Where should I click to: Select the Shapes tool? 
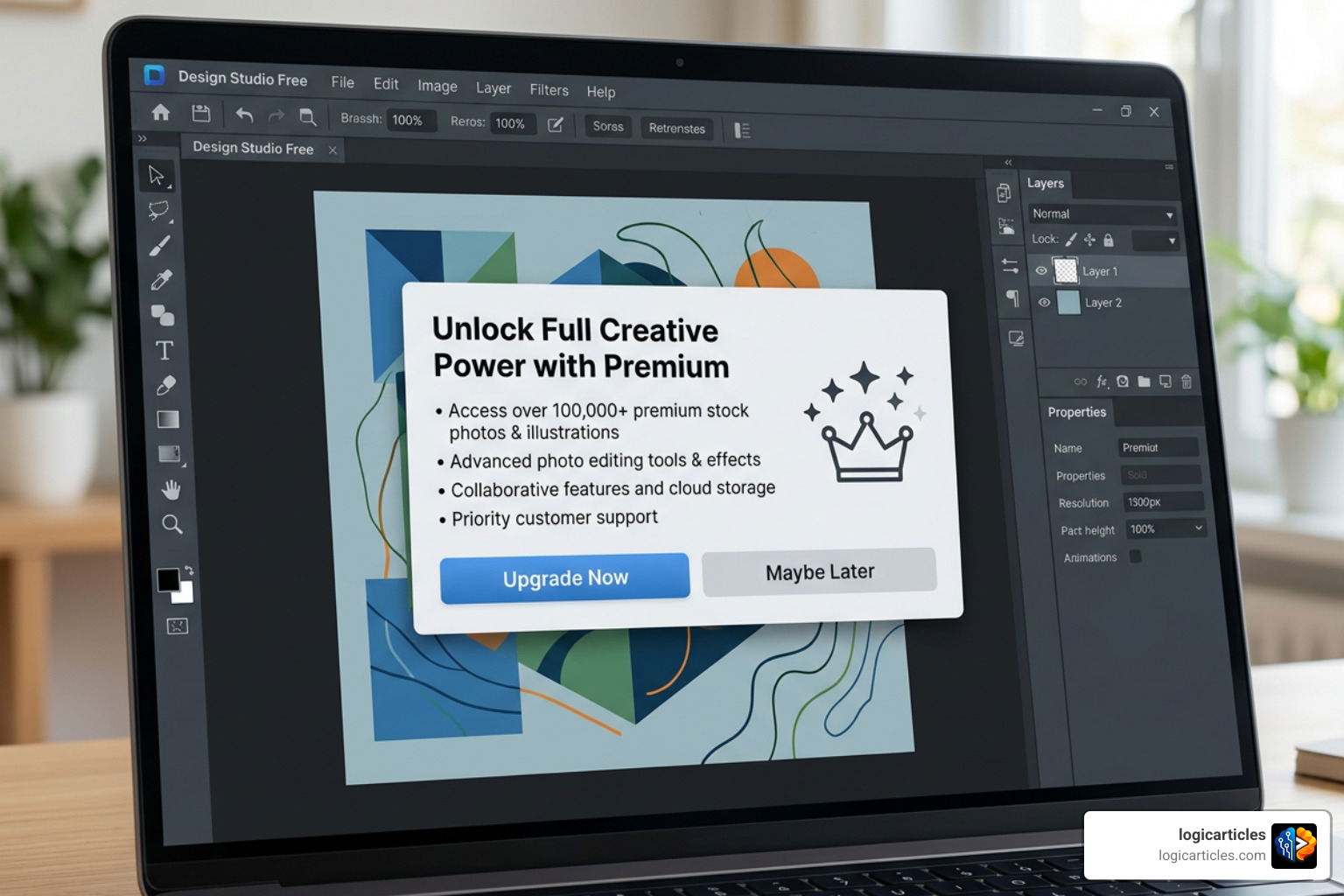point(163,315)
